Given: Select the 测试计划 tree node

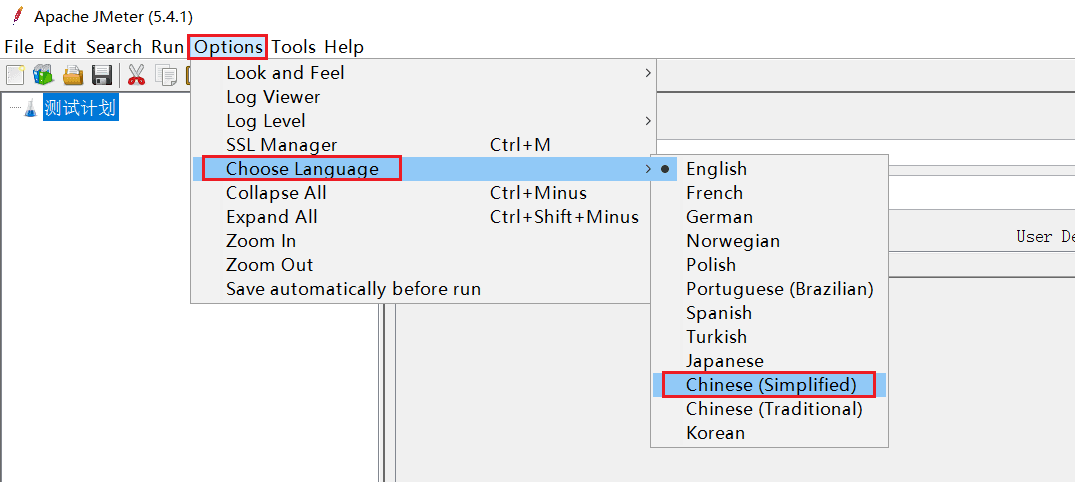Looking at the screenshot, I should [80, 108].
